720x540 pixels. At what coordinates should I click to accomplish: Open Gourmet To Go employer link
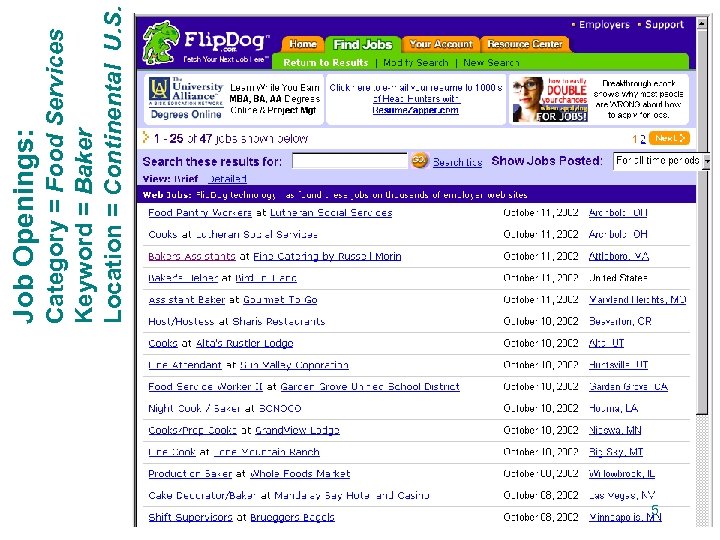click(280, 300)
